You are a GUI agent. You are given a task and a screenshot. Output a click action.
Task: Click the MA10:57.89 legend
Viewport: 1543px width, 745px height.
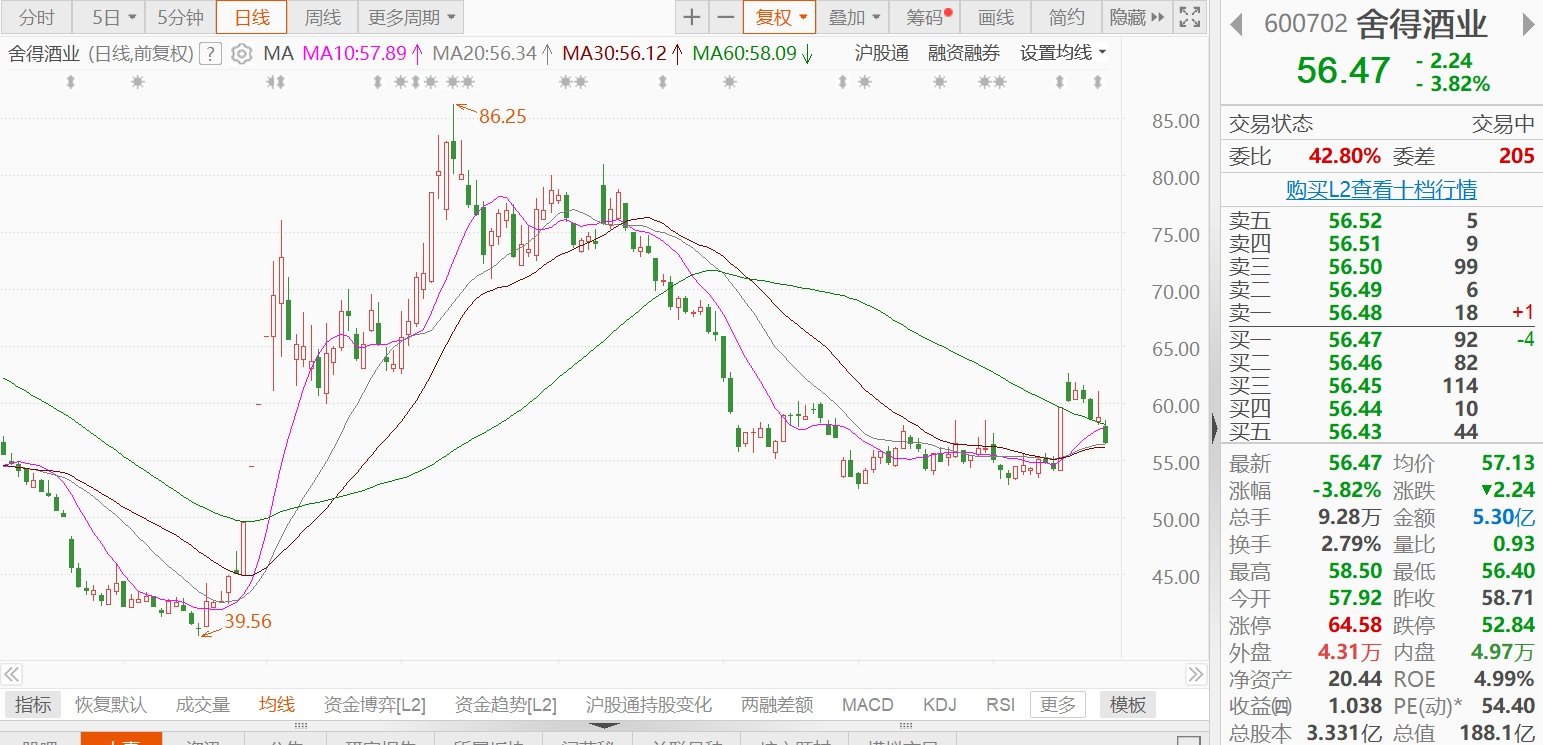[x=362, y=54]
